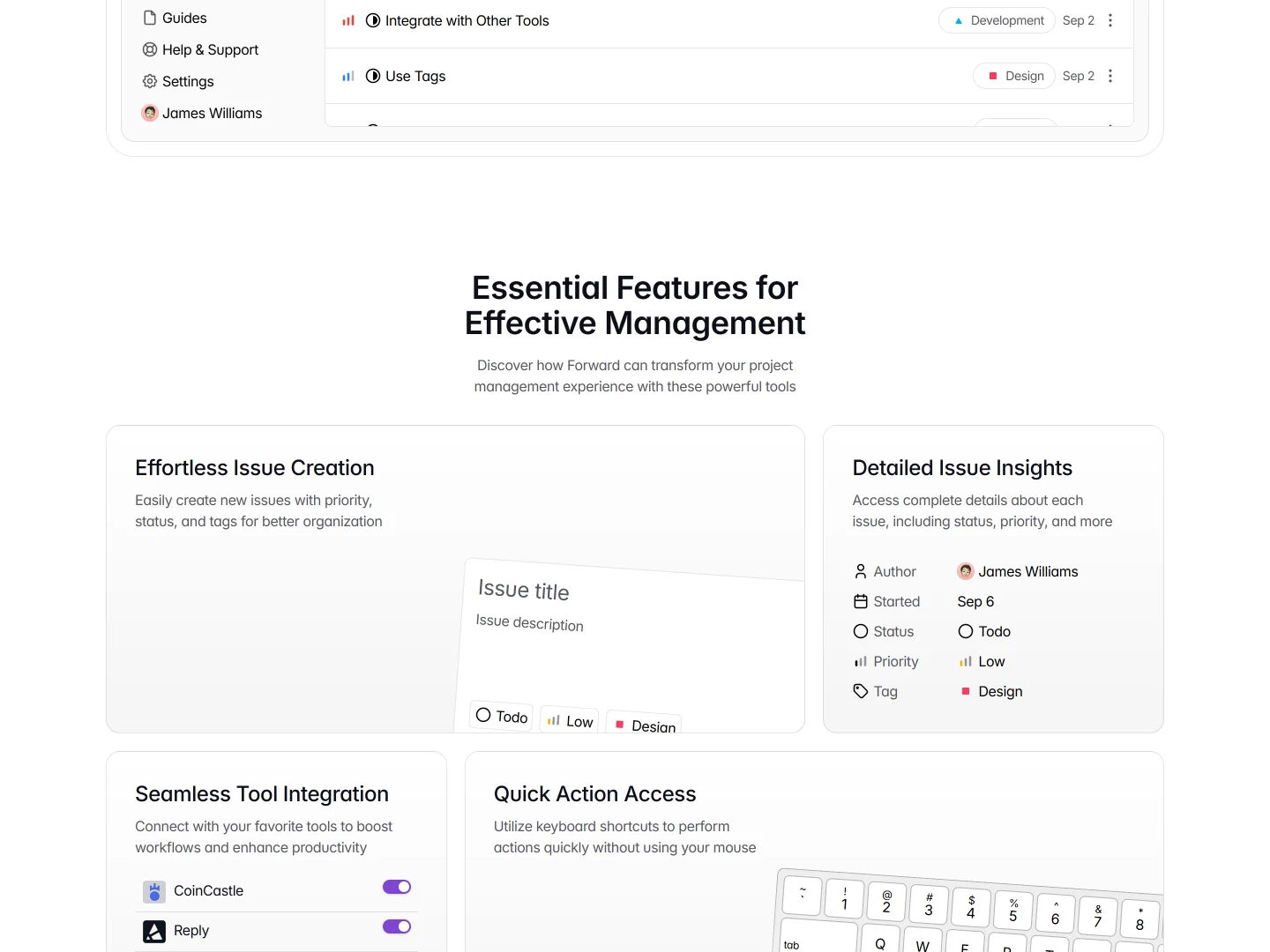Toggle the Reply integration switch
Viewport: 1270px width, 952px height.
pyautogui.click(x=397, y=926)
